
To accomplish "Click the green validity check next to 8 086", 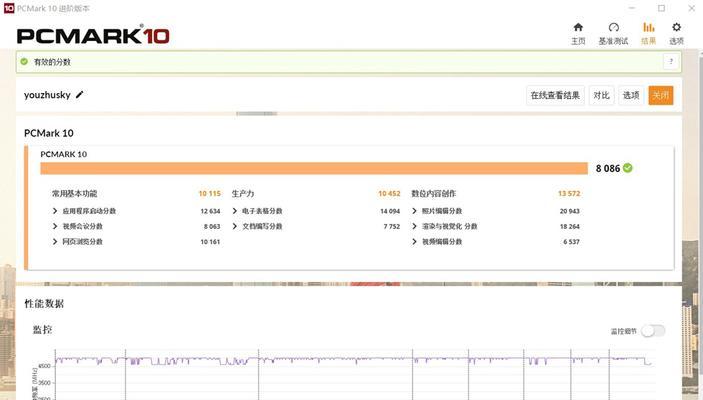I will [628, 168].
